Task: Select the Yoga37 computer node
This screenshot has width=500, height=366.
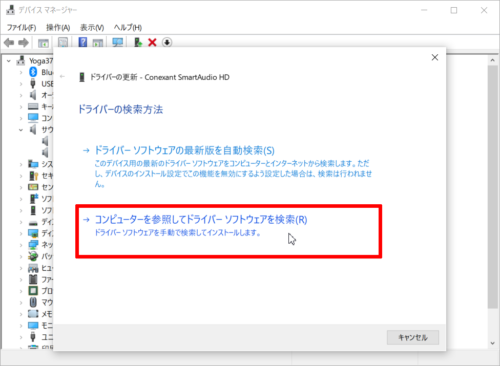Action: [x=41, y=61]
